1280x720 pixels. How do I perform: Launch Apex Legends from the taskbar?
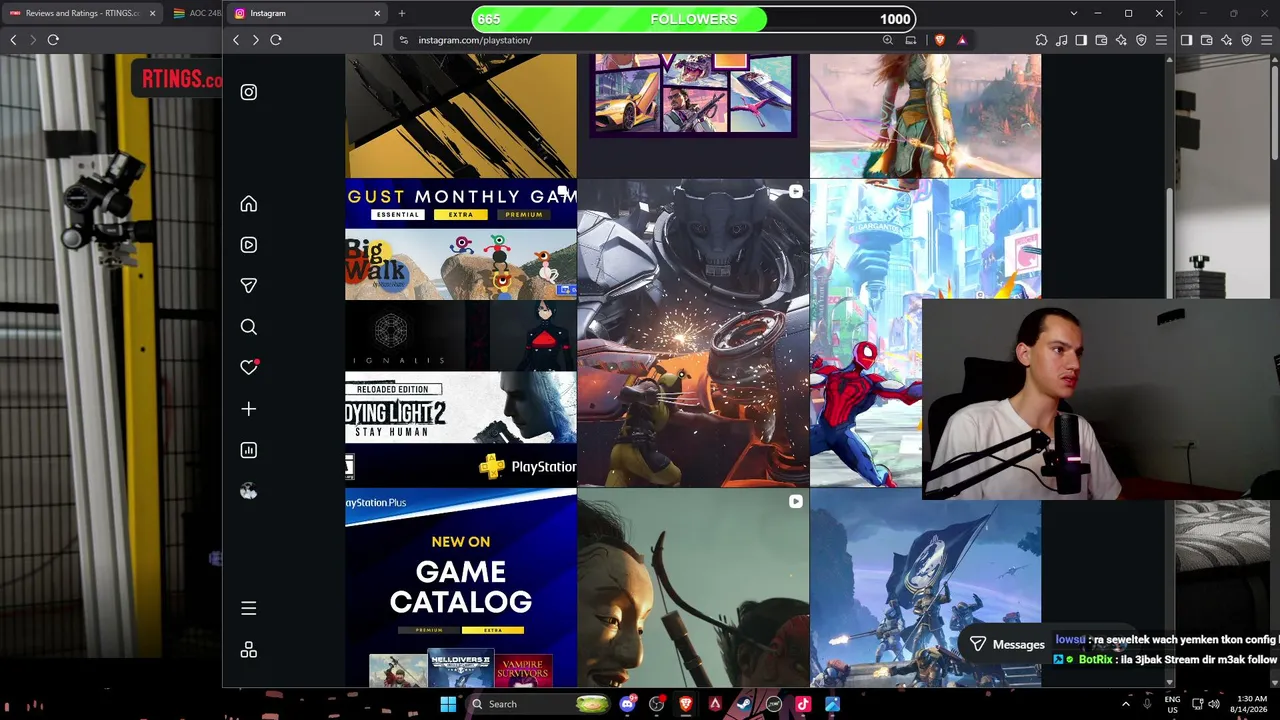715,704
